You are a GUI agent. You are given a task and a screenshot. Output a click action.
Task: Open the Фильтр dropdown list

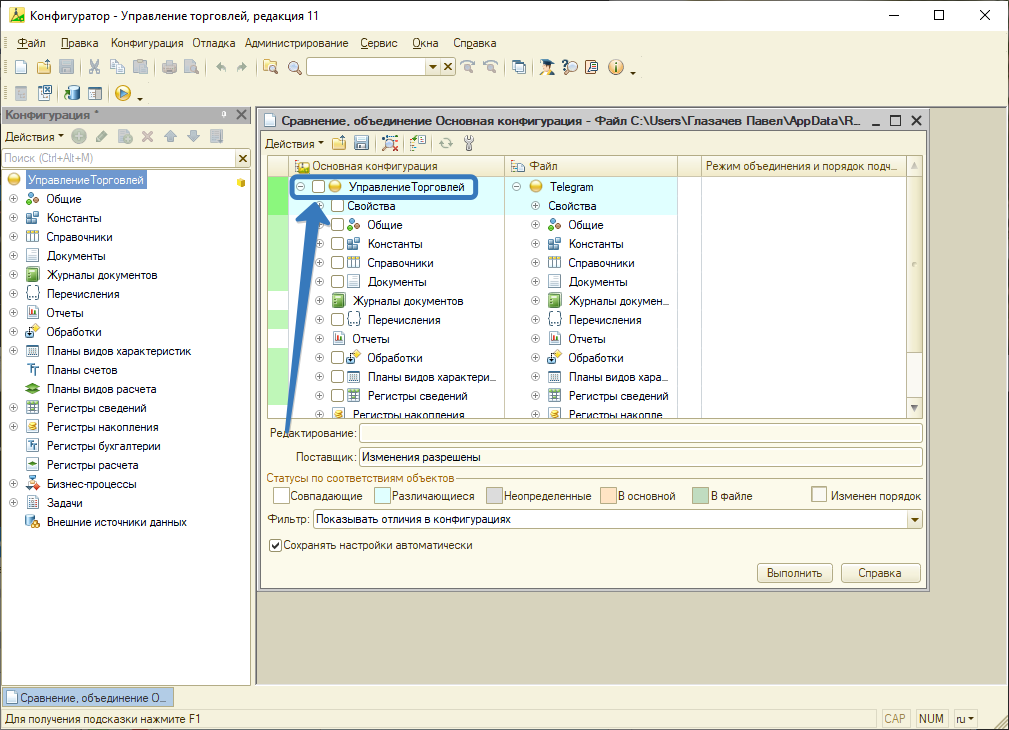pos(913,520)
